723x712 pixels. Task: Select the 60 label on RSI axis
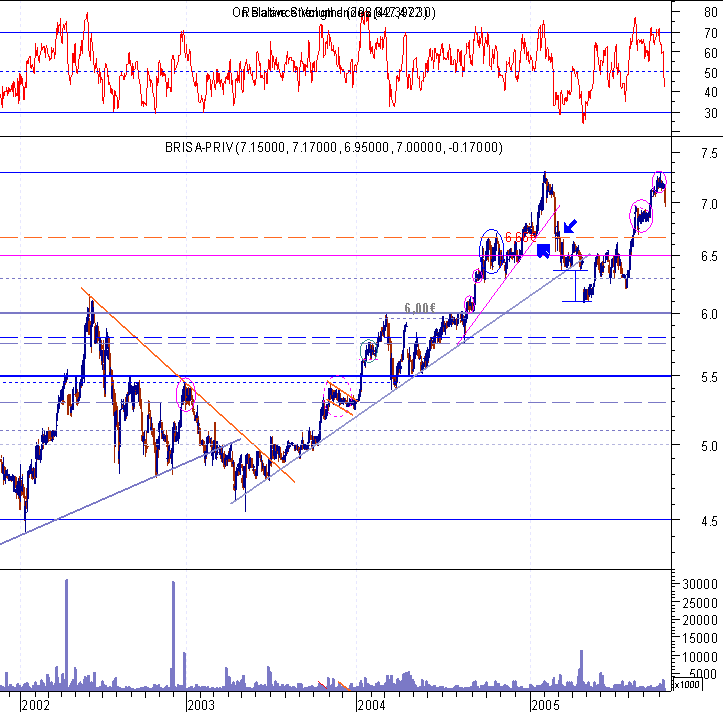711,53
